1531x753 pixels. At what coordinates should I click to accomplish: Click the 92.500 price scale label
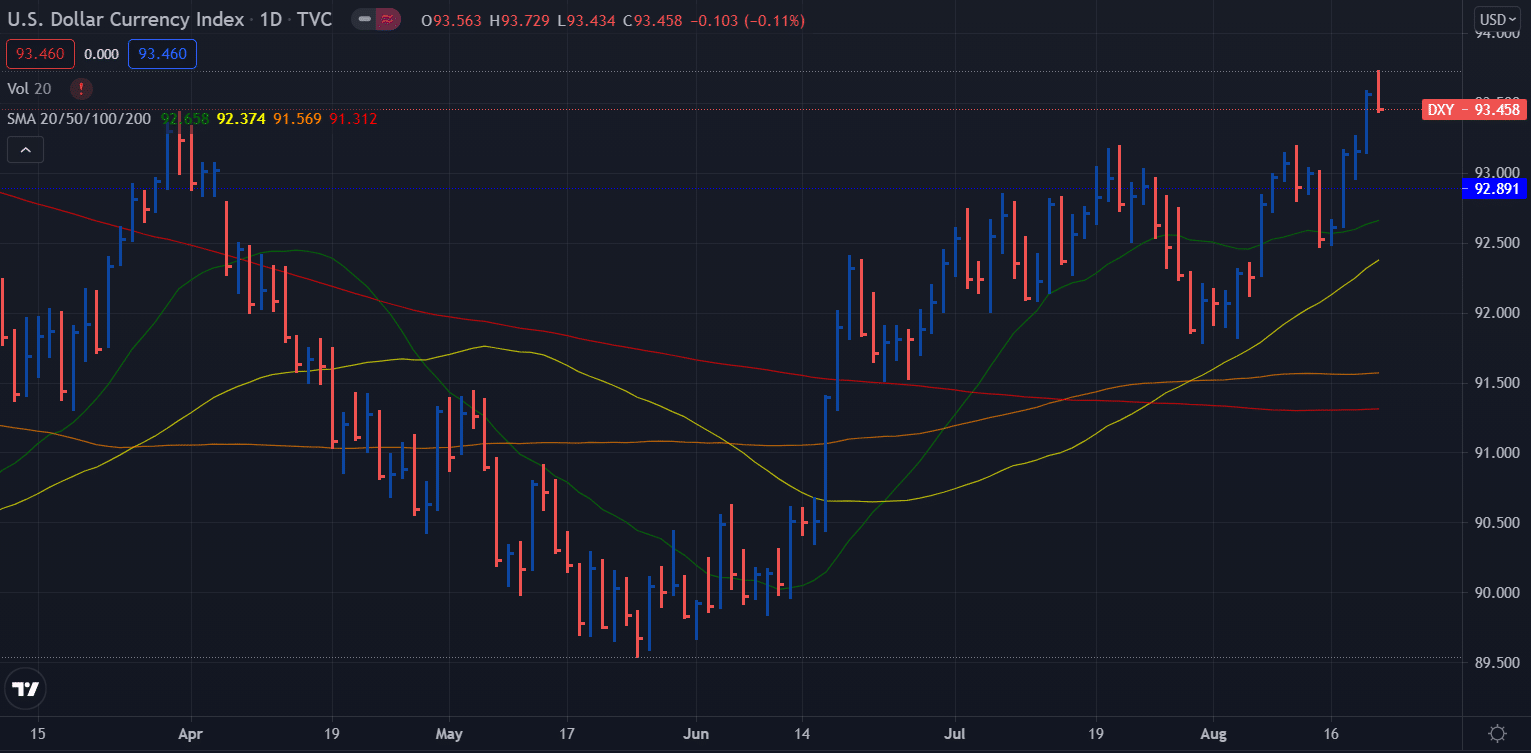1497,243
